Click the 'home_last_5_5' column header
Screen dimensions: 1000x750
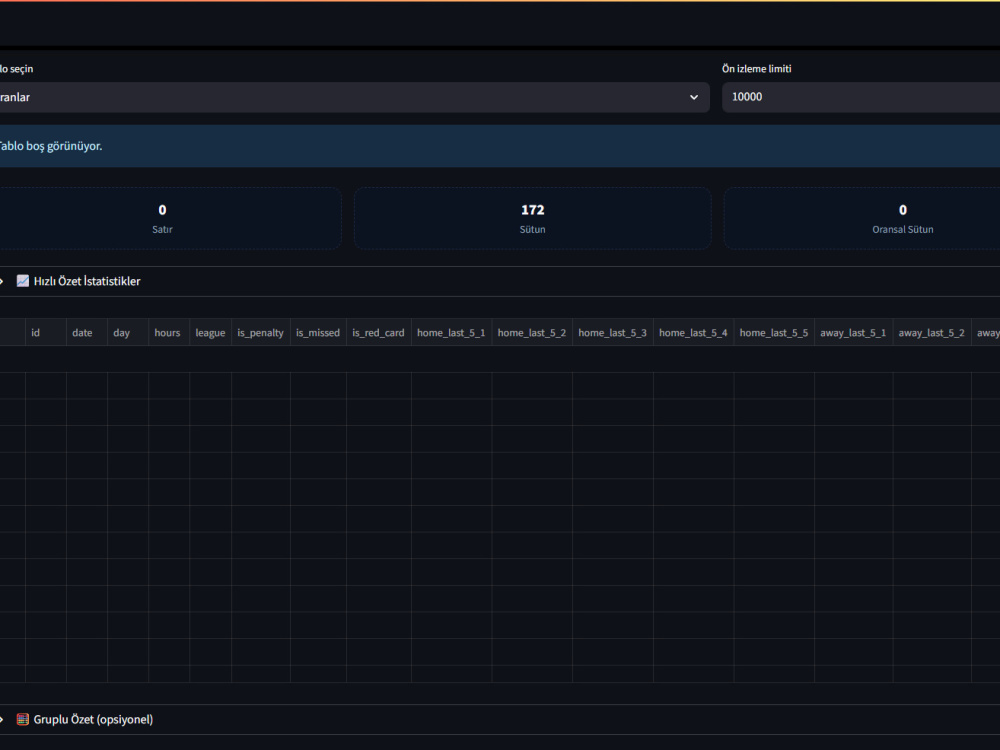774,332
